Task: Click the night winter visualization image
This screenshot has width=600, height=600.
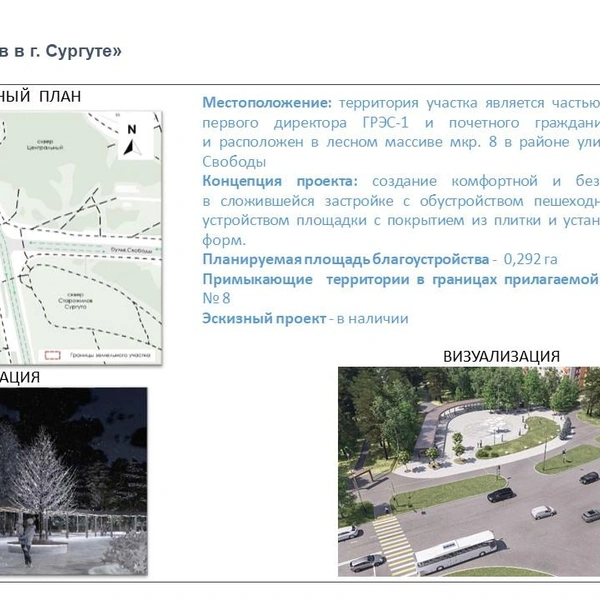Action: 73,481
